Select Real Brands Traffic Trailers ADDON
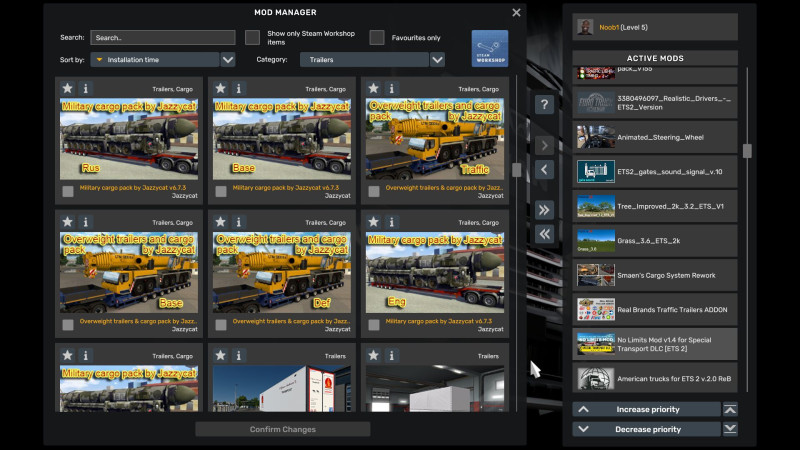 click(x=655, y=310)
